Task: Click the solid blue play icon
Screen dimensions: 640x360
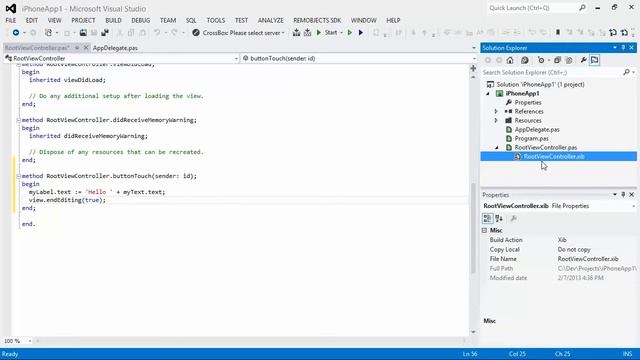Action: (x=361, y=33)
